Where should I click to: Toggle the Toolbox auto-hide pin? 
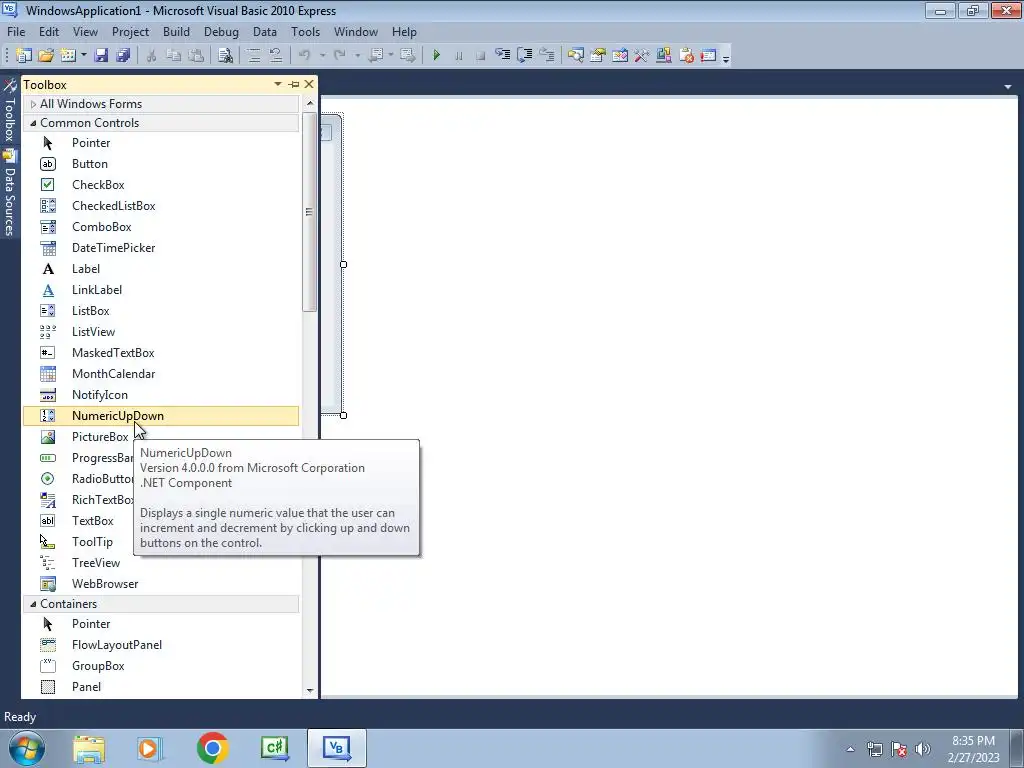point(294,84)
